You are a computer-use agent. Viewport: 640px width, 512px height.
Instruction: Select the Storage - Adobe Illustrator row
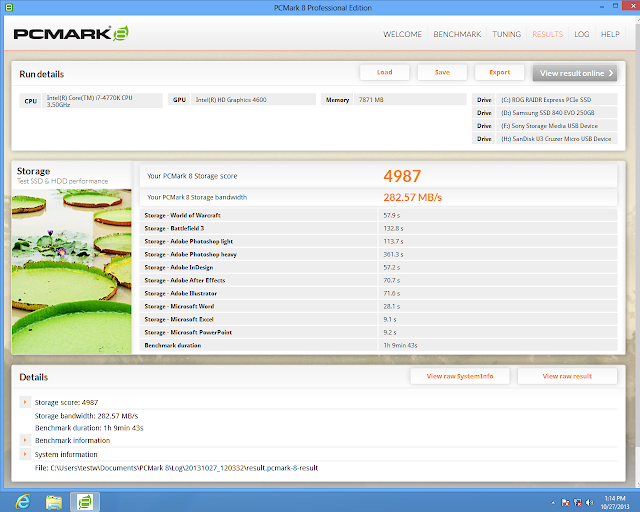[x=378, y=294]
